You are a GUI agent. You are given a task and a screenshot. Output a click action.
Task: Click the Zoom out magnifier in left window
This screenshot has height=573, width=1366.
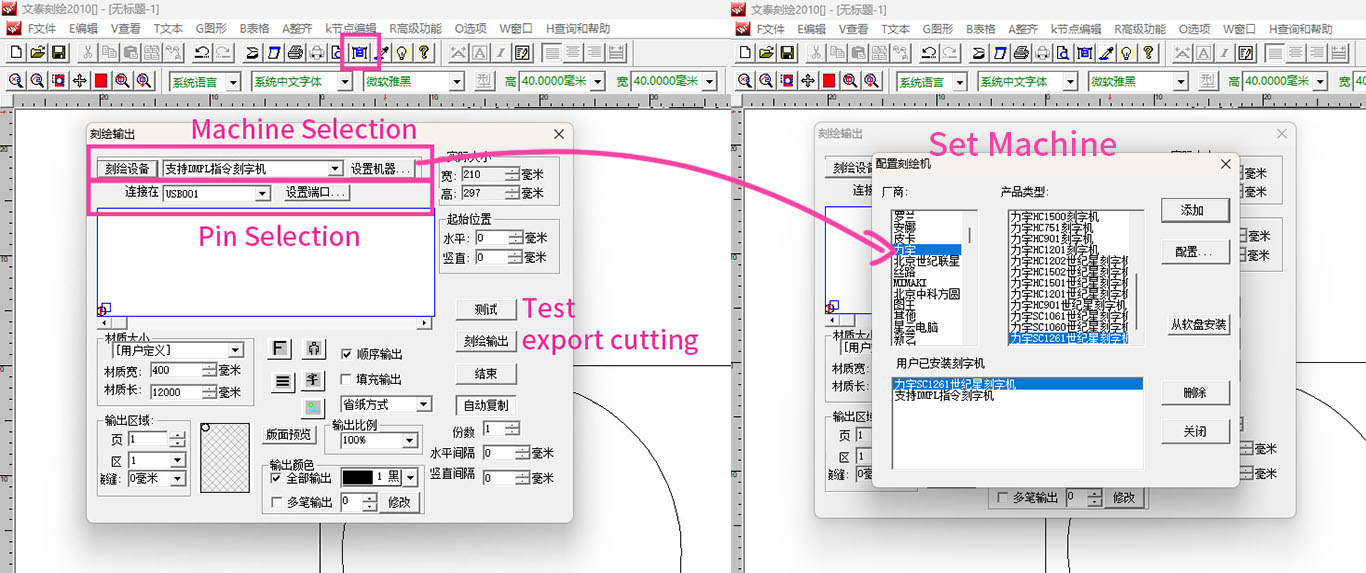point(37,81)
